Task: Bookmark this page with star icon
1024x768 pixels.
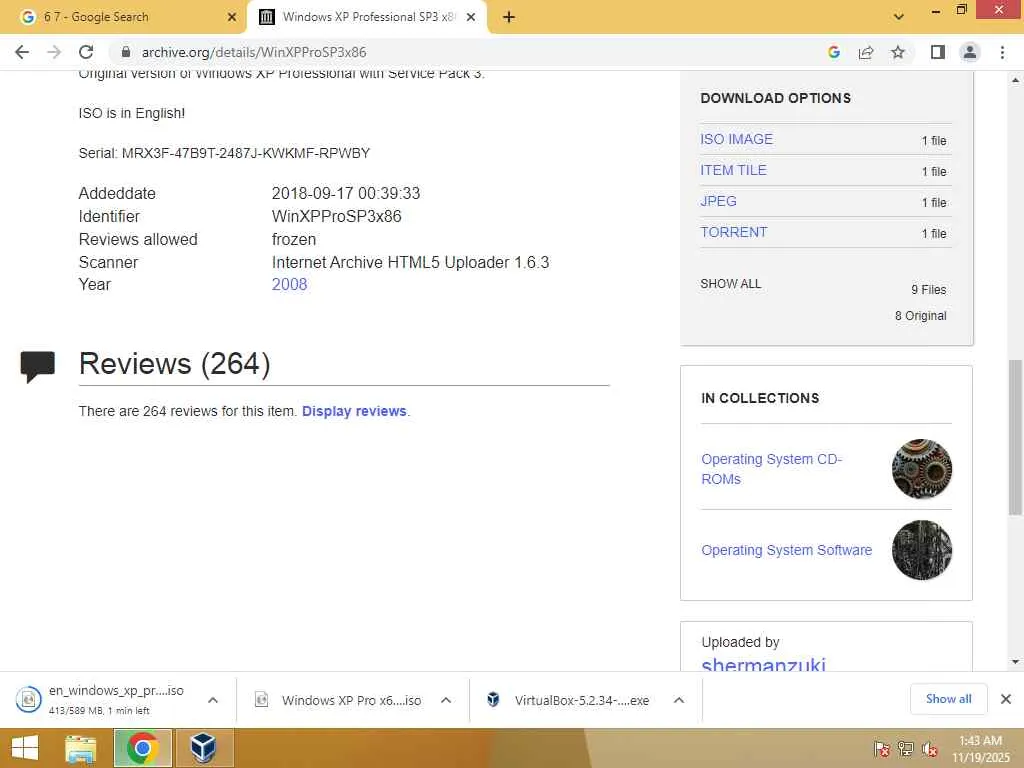Action: tap(898, 52)
